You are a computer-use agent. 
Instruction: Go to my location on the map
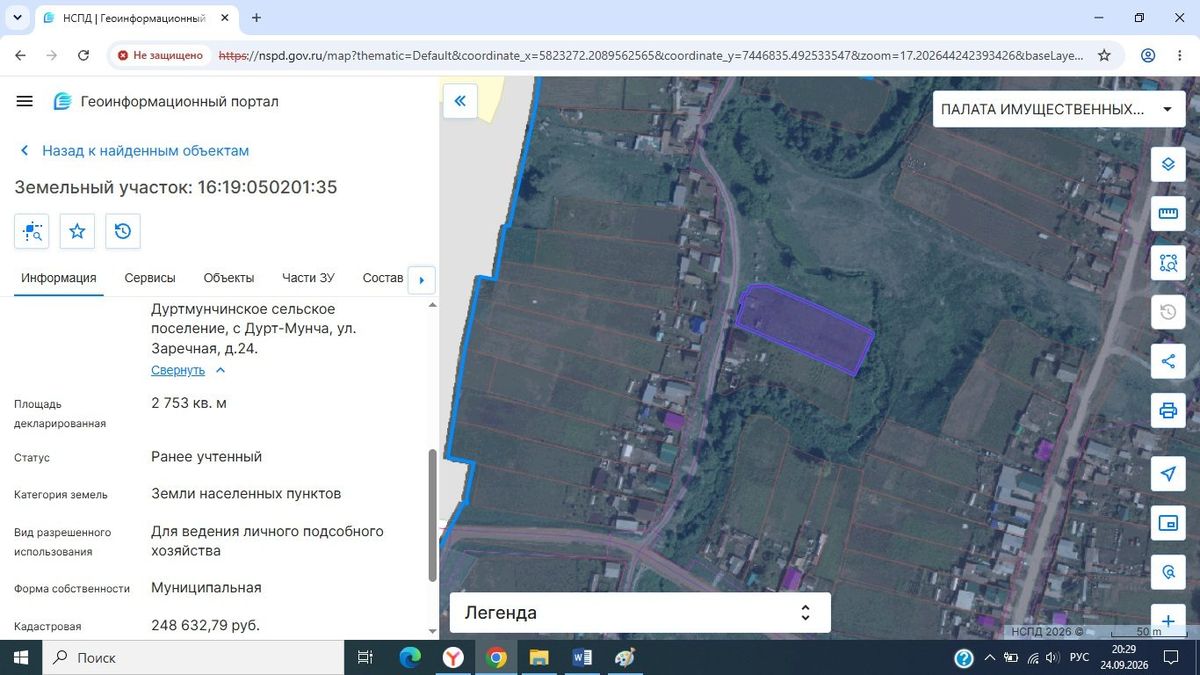1168,474
